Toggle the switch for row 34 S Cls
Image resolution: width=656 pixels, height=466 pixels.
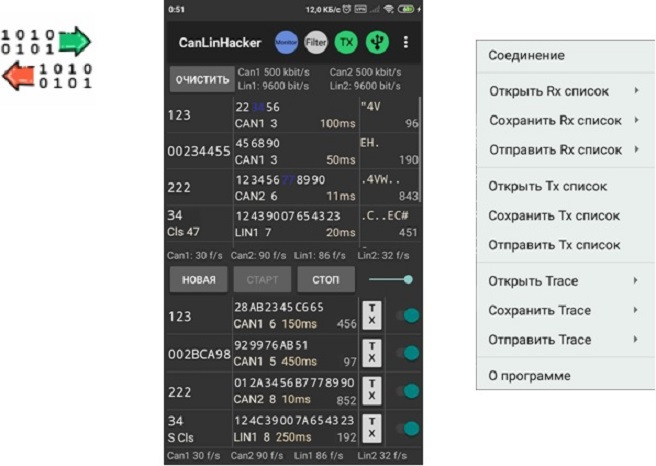pyautogui.click(x=407, y=428)
